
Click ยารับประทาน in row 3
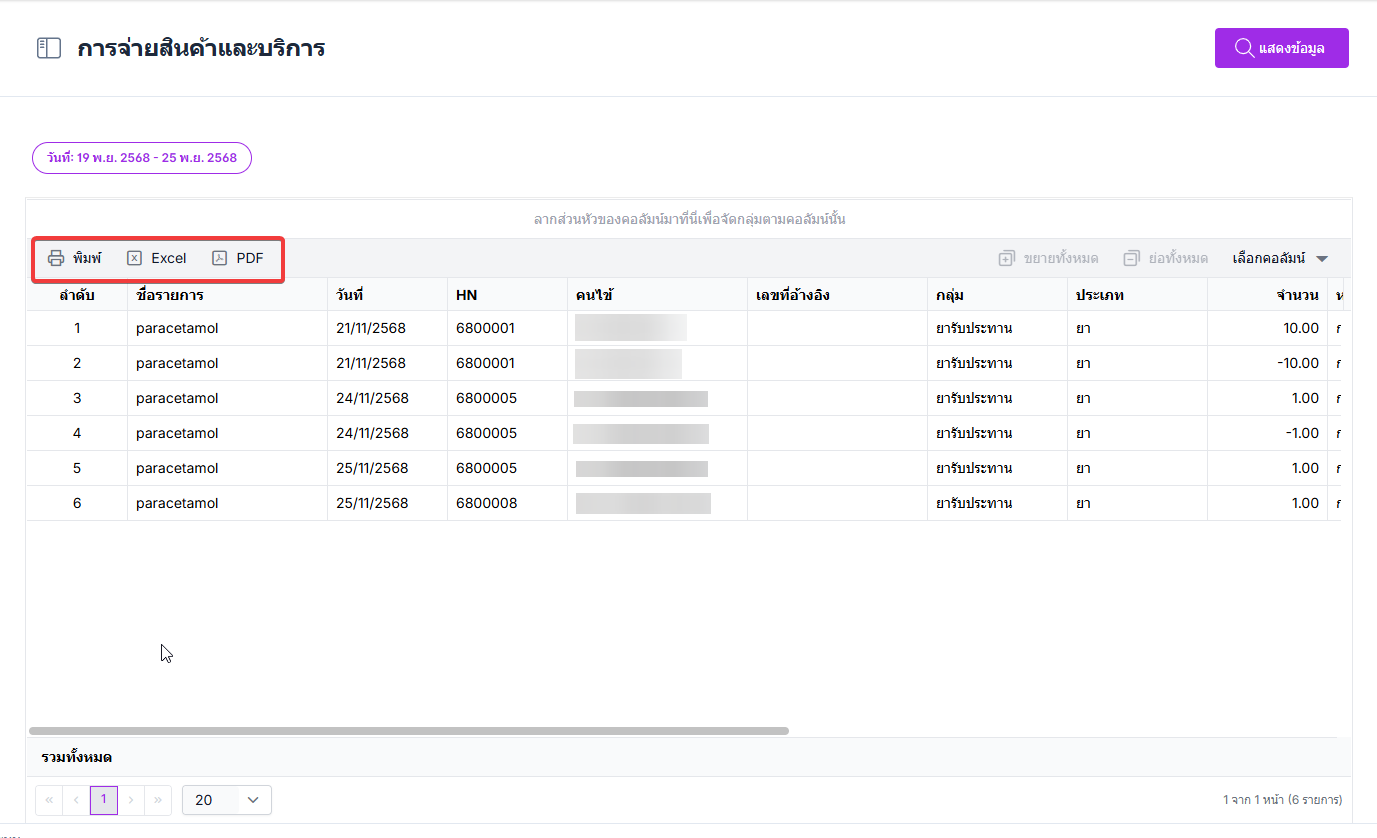click(974, 398)
